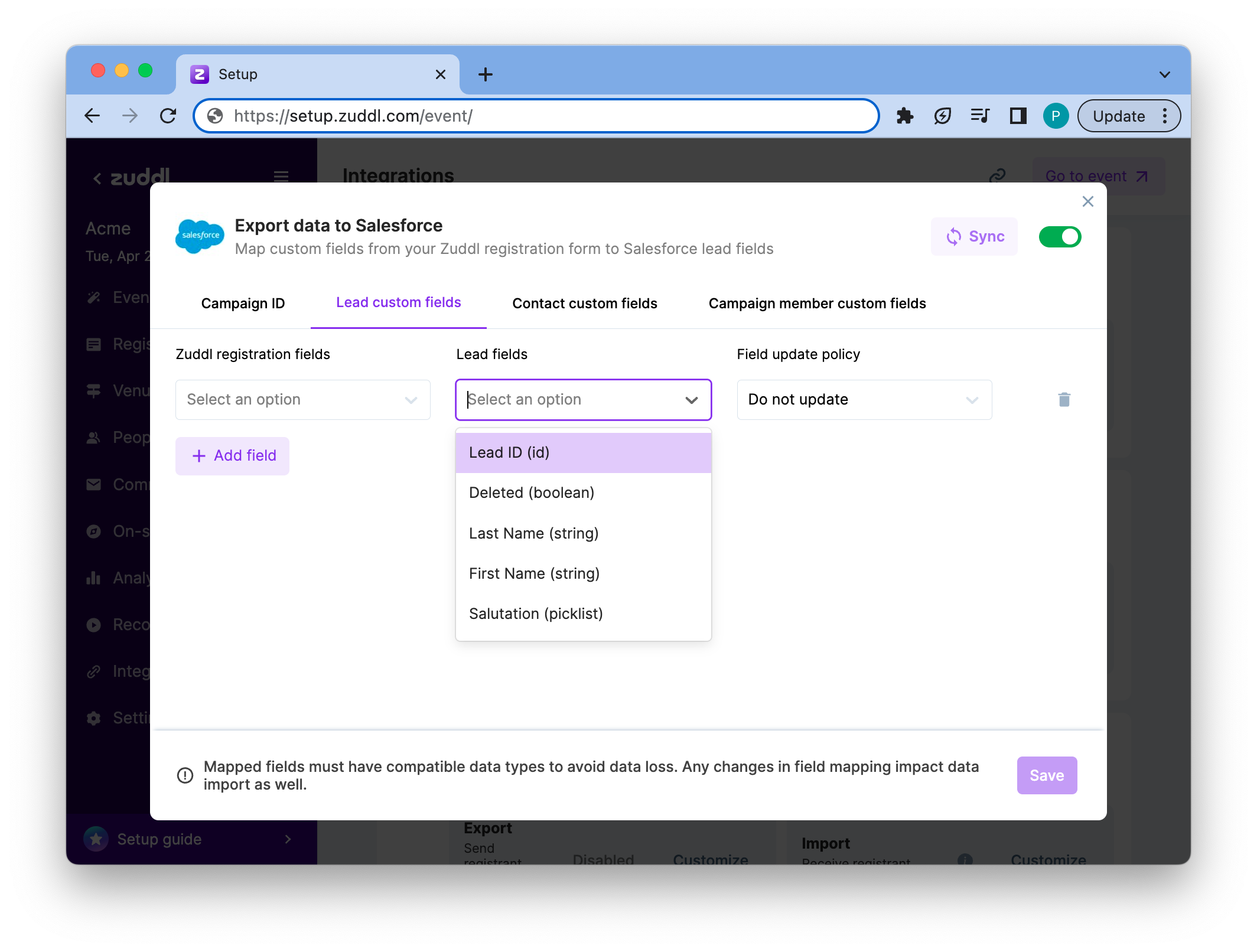Click the info warning icon
Screen dimensions: 1257x952
tap(185, 775)
